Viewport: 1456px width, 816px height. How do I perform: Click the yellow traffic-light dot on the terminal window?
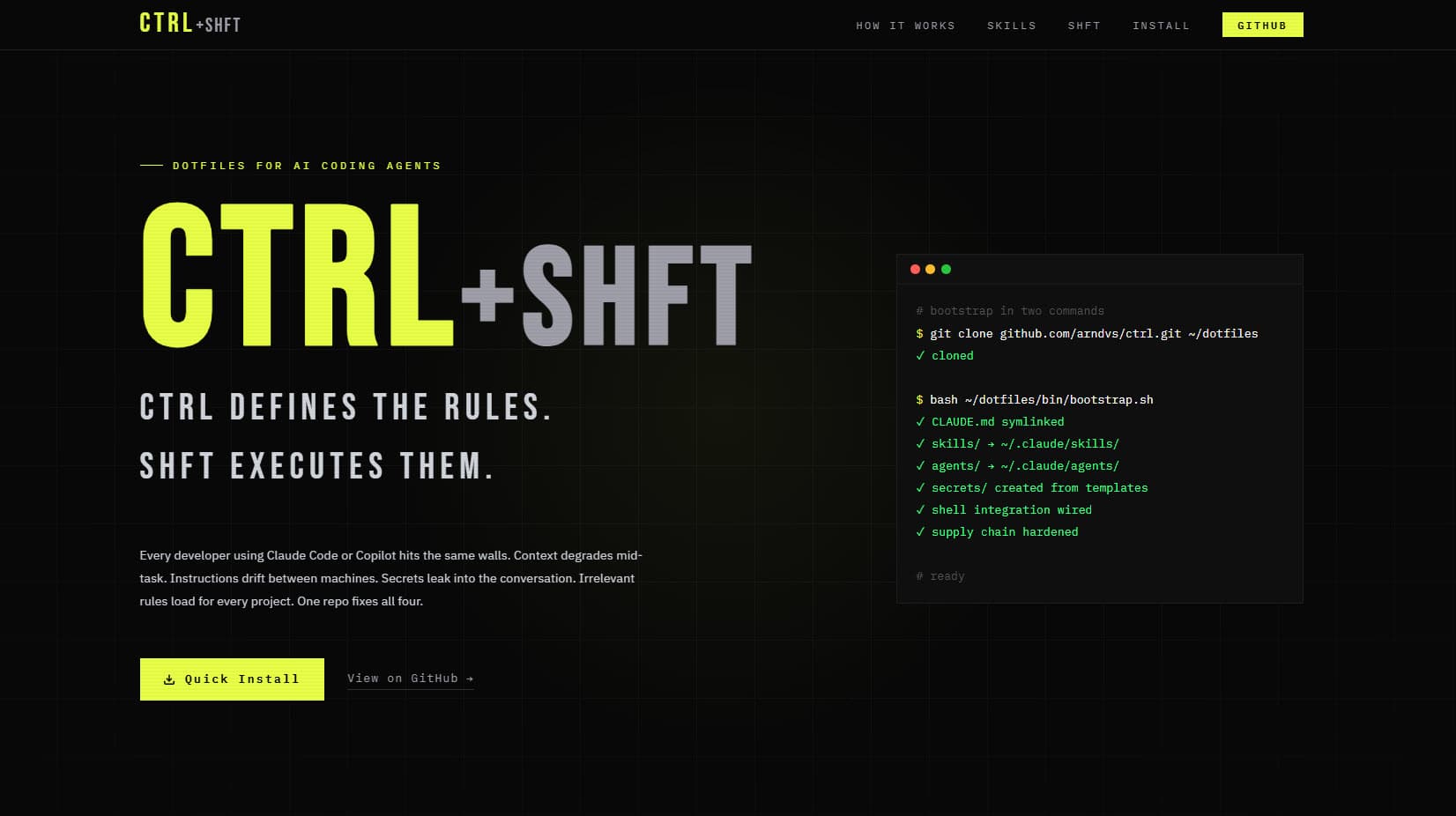[x=930, y=269]
